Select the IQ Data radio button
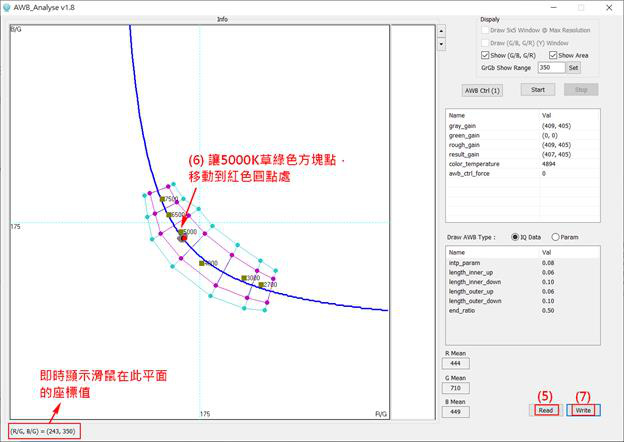 click(x=515, y=237)
